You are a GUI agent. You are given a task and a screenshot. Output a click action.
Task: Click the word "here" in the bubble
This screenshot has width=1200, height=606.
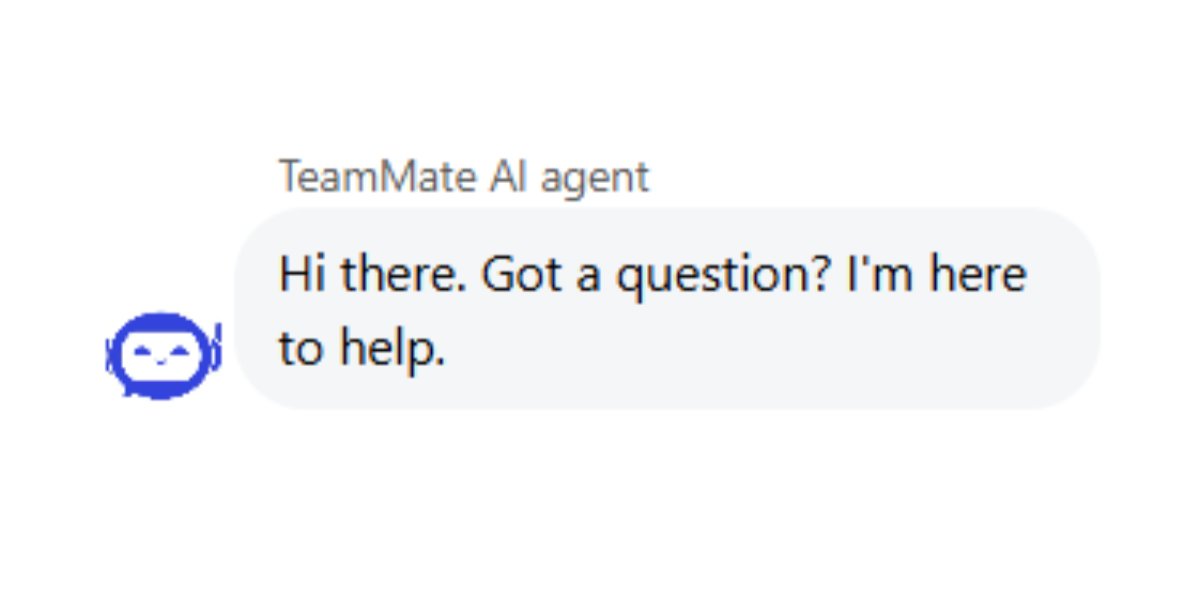pyautogui.click(x=977, y=274)
